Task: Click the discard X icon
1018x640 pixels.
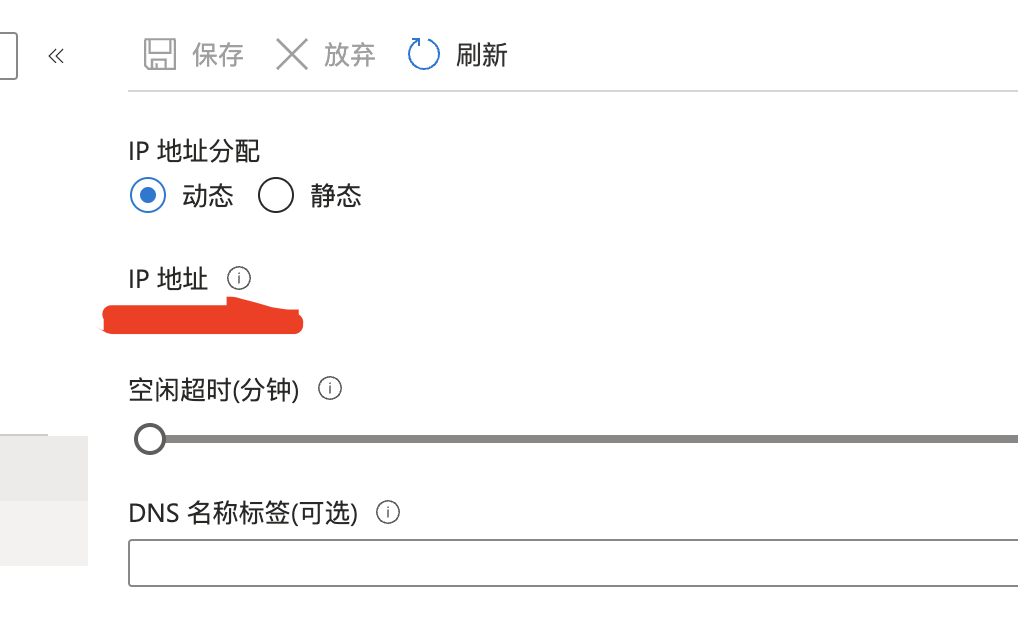Action: (x=292, y=54)
